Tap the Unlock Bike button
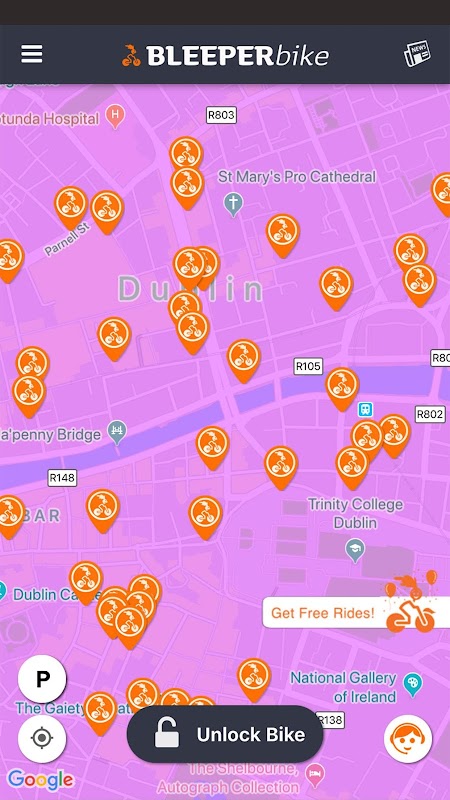This screenshot has width=450, height=800. pyautogui.click(x=225, y=734)
